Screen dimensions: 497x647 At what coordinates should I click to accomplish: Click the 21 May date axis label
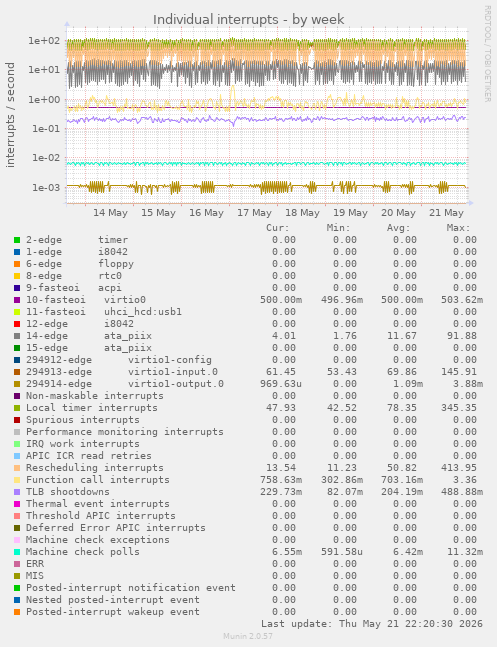[x=446, y=213]
